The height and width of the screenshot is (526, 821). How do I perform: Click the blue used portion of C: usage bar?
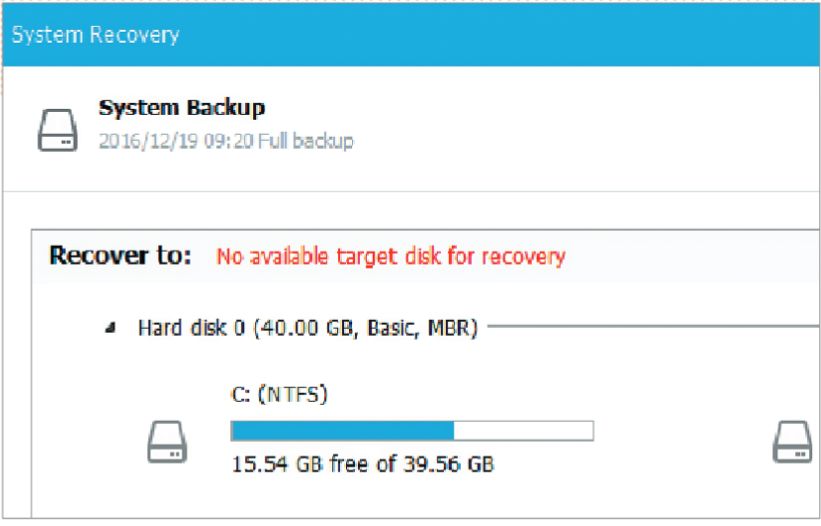342,431
